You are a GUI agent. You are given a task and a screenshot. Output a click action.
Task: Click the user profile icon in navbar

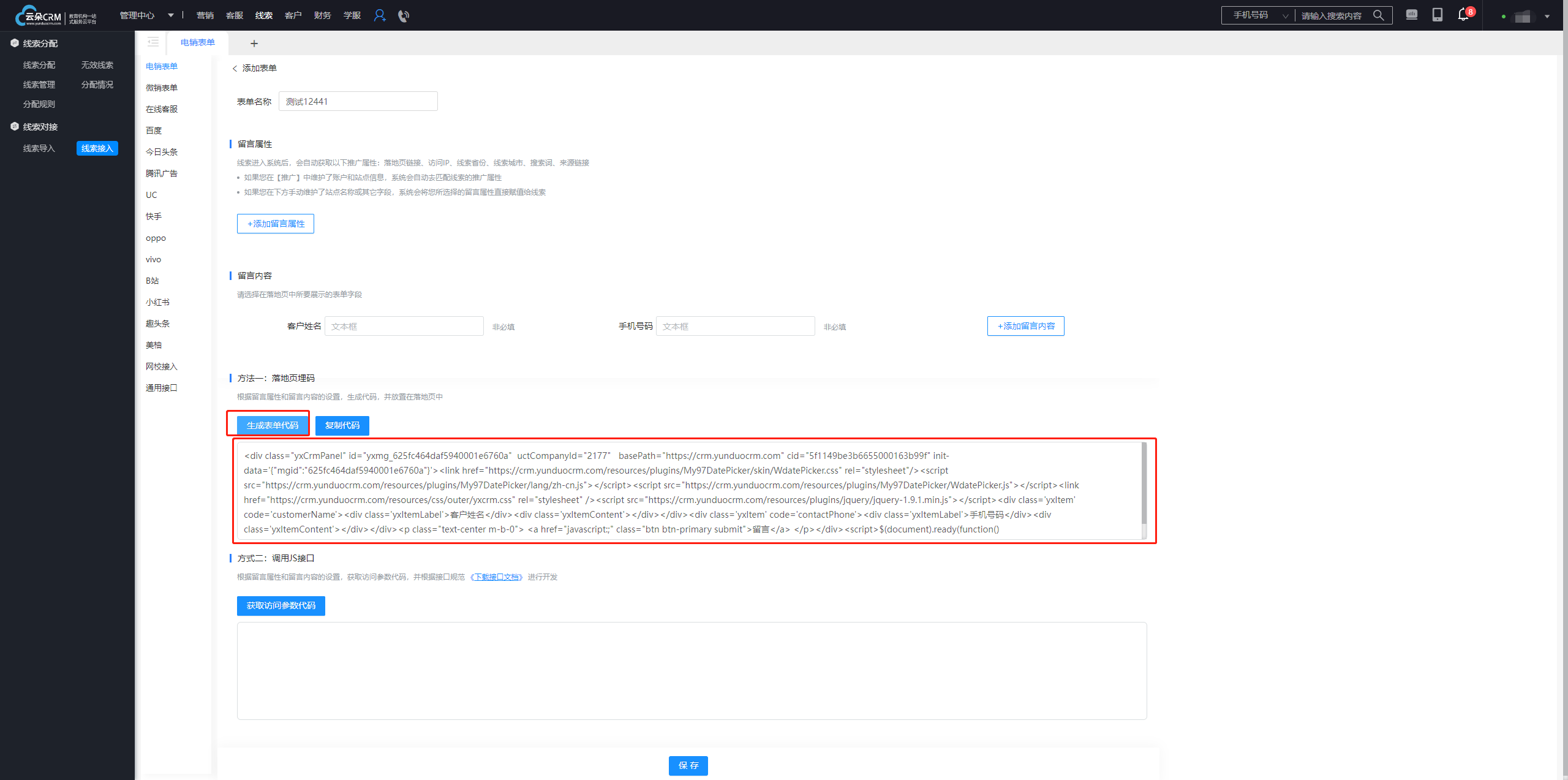(x=380, y=15)
